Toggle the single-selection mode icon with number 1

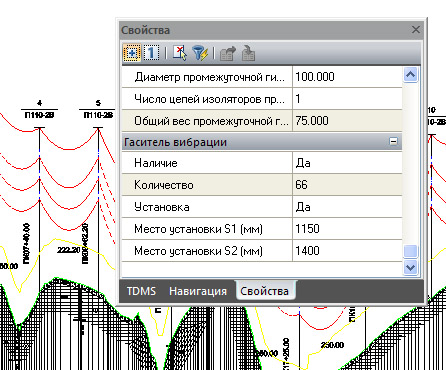151,53
